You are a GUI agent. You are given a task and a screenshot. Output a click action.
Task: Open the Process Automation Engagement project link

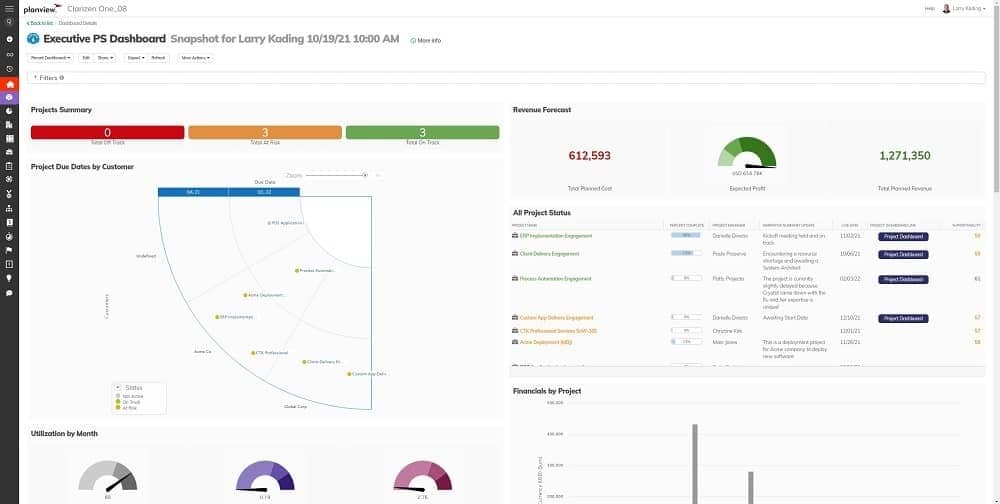tap(555, 279)
